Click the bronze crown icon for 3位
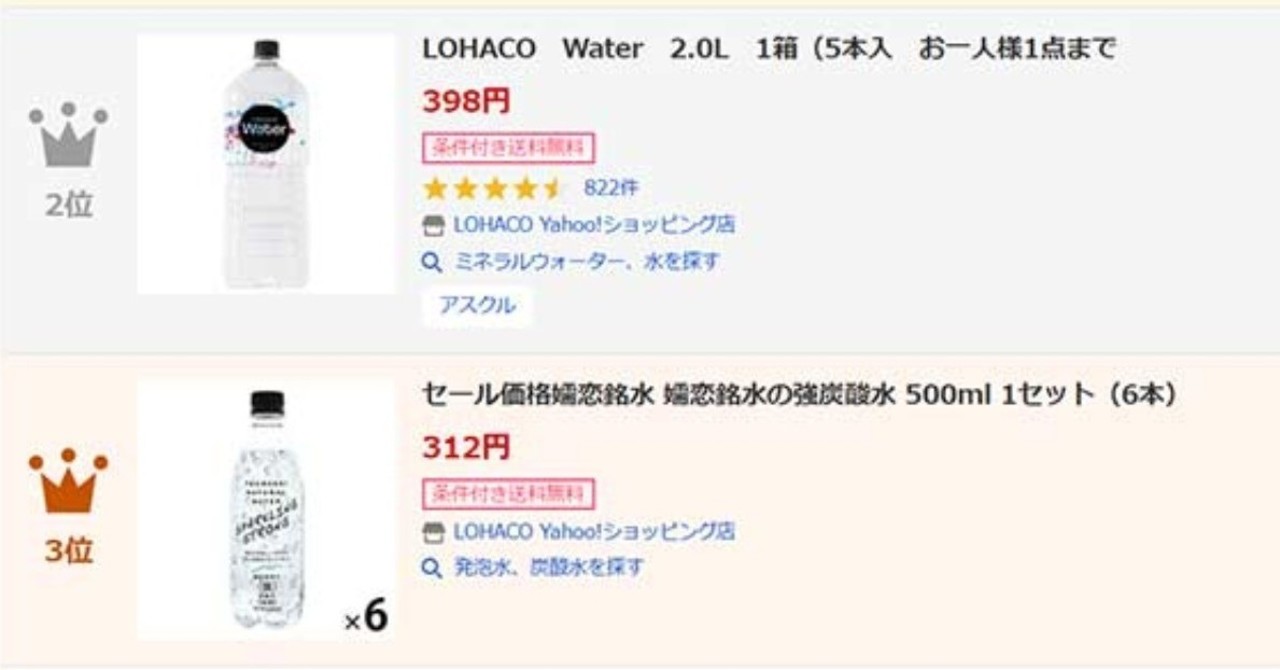The width and height of the screenshot is (1280, 670). coord(68,480)
